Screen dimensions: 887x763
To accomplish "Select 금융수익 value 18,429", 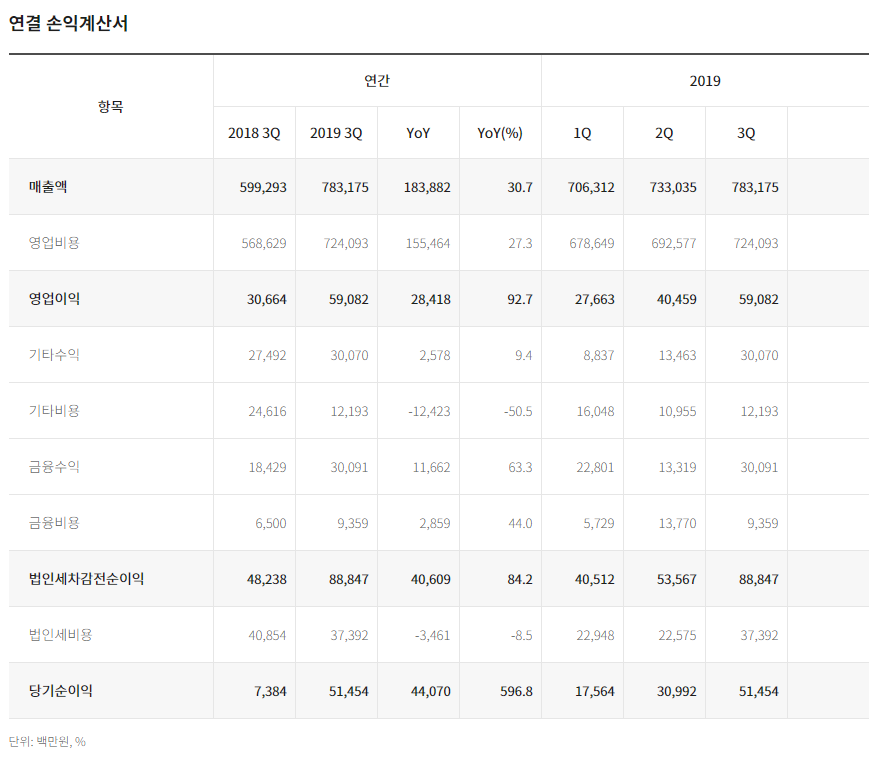I will [x=267, y=467].
